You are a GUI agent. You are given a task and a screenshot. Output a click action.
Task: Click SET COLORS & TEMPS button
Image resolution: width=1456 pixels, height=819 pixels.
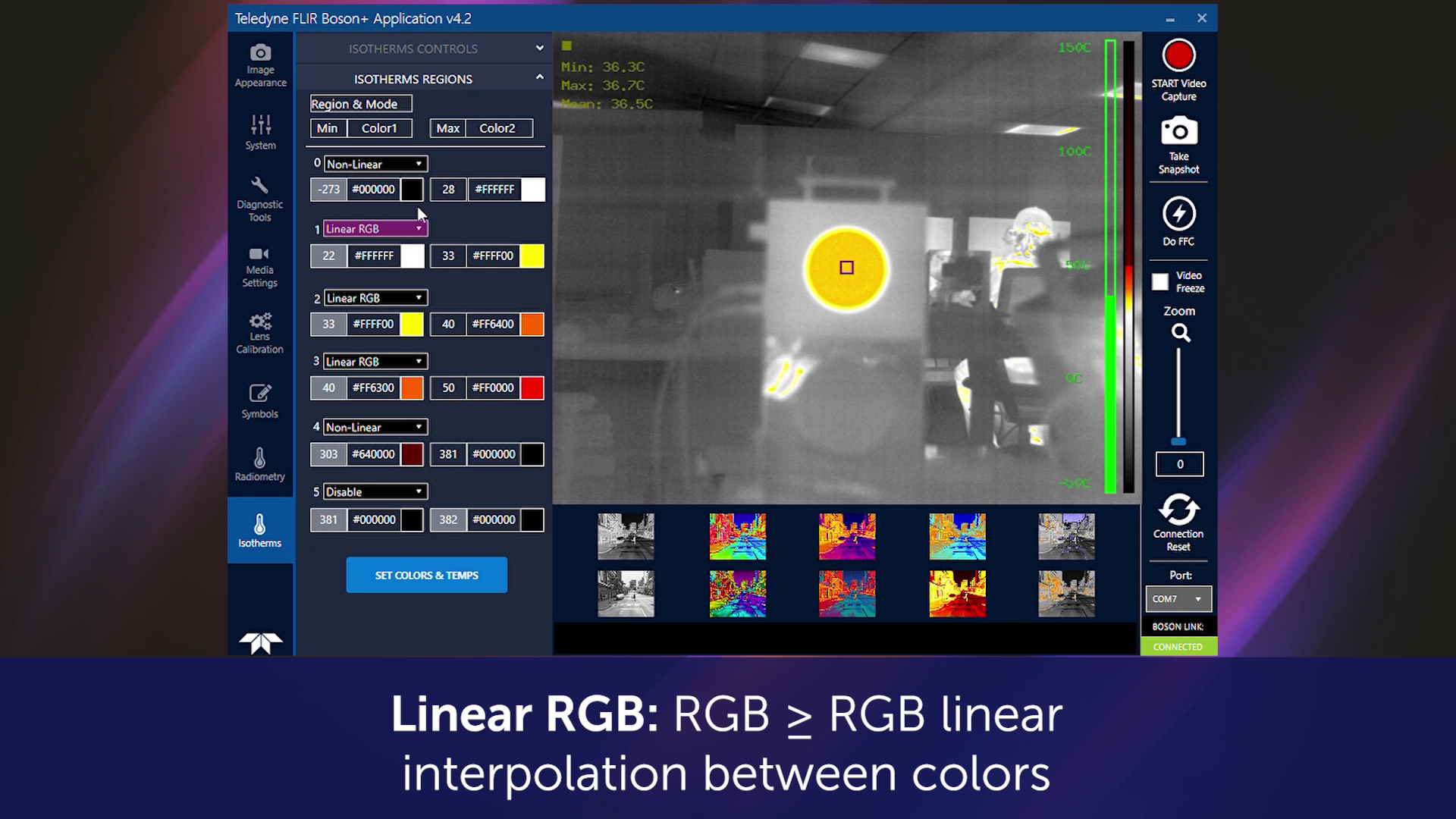click(x=427, y=575)
